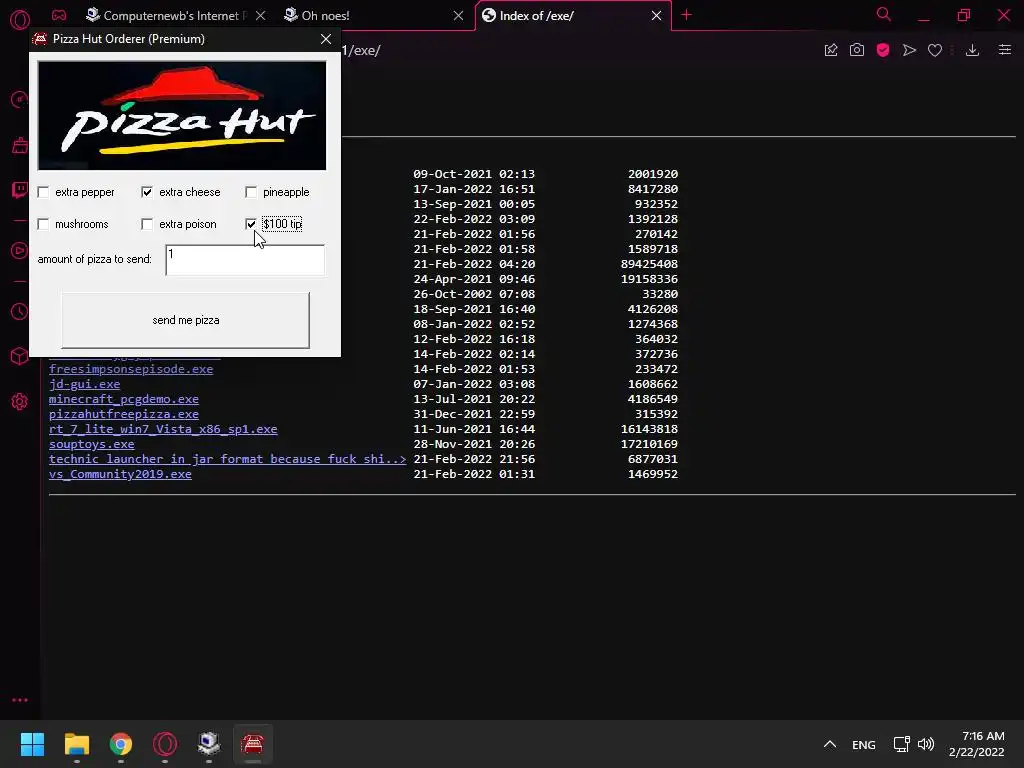Take a snapshot with camera icon
The height and width of the screenshot is (768, 1024).
click(857, 50)
